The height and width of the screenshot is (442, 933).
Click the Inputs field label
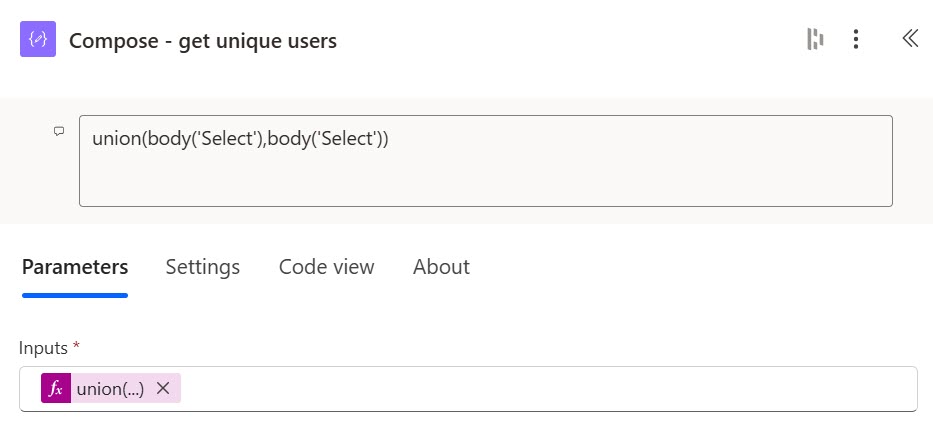click(43, 348)
